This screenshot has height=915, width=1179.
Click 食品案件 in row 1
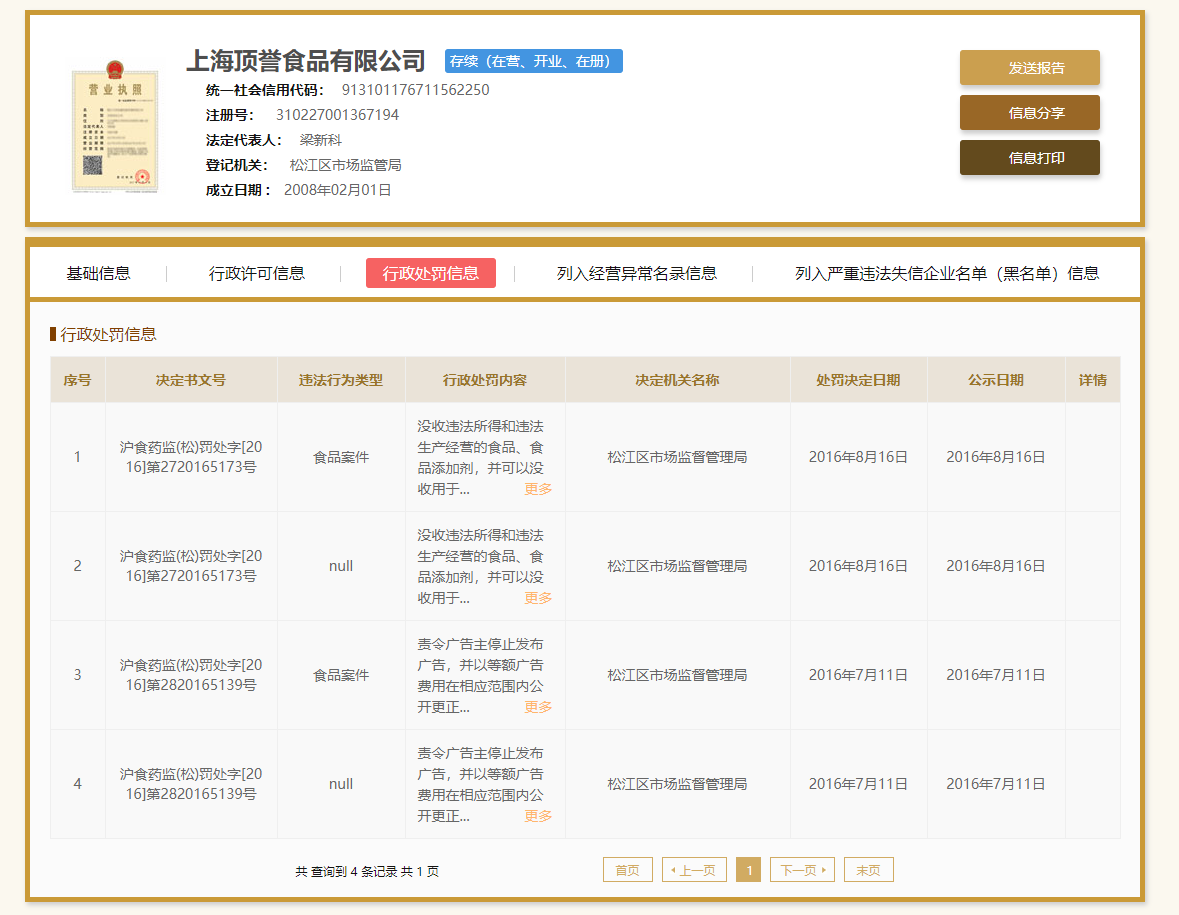[341, 457]
